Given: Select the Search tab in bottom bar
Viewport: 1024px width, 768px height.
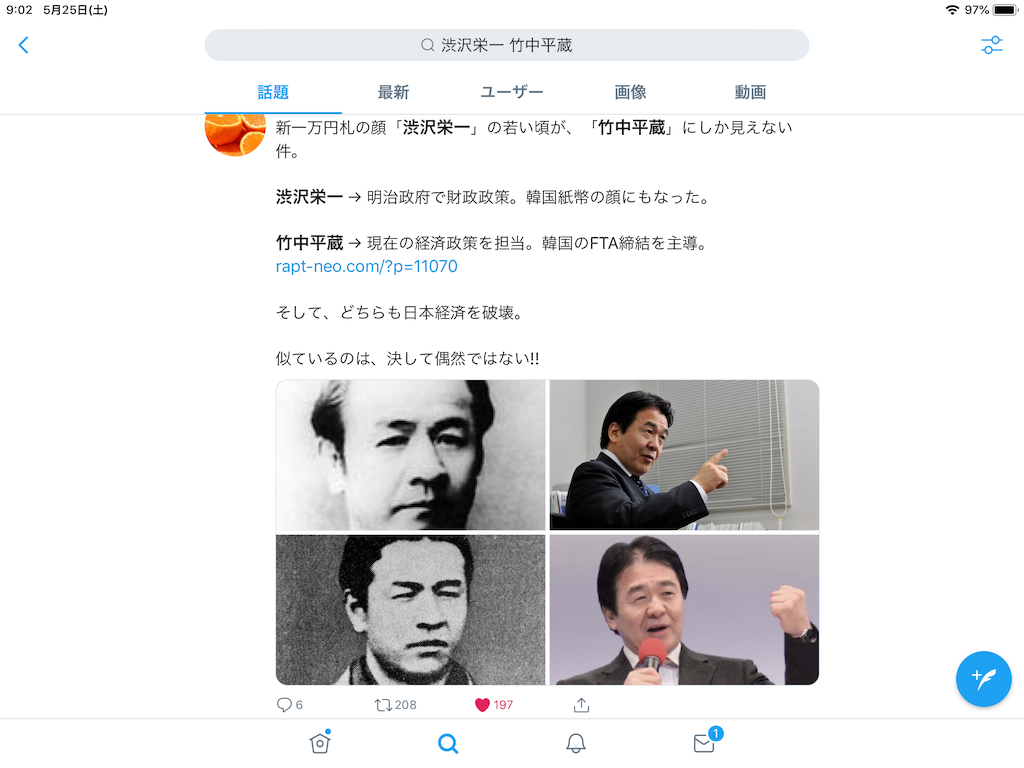Looking at the screenshot, I should (448, 743).
